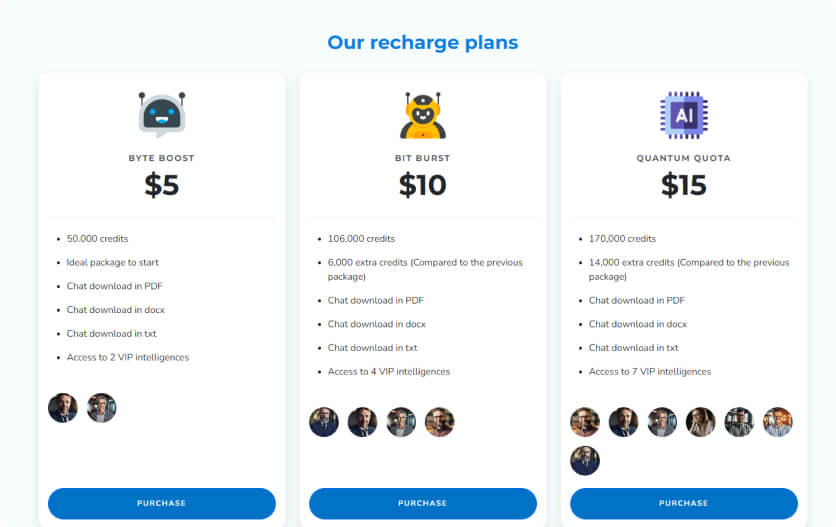Select third VIP avatar in Quantum Quota
This screenshot has width=836, height=527.
662,422
